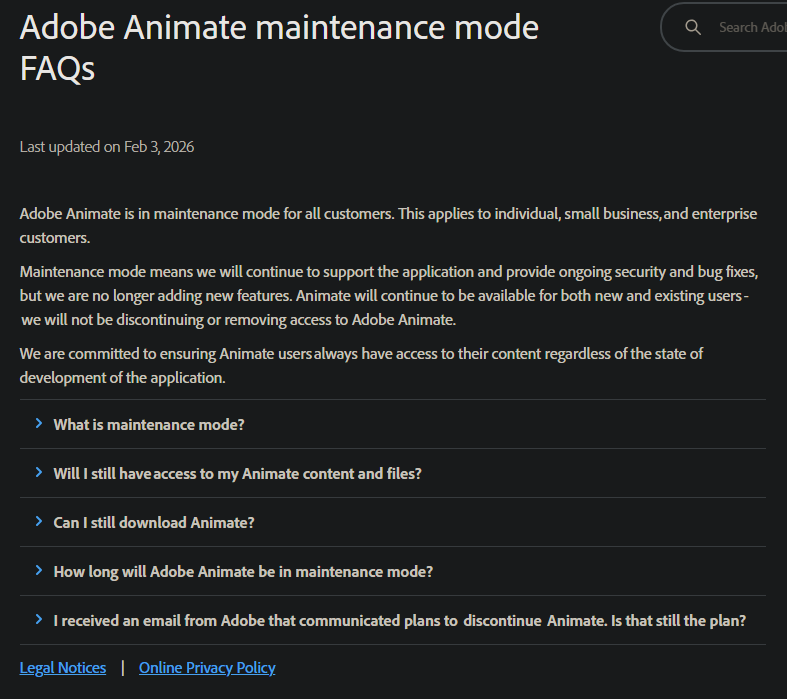Click paragraph starting "We are committed to ensuring"
787x699 pixels.
coord(361,366)
